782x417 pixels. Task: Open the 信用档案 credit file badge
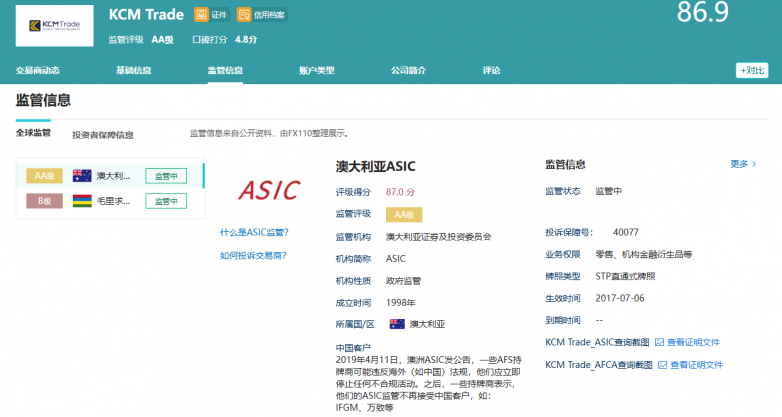pos(261,14)
